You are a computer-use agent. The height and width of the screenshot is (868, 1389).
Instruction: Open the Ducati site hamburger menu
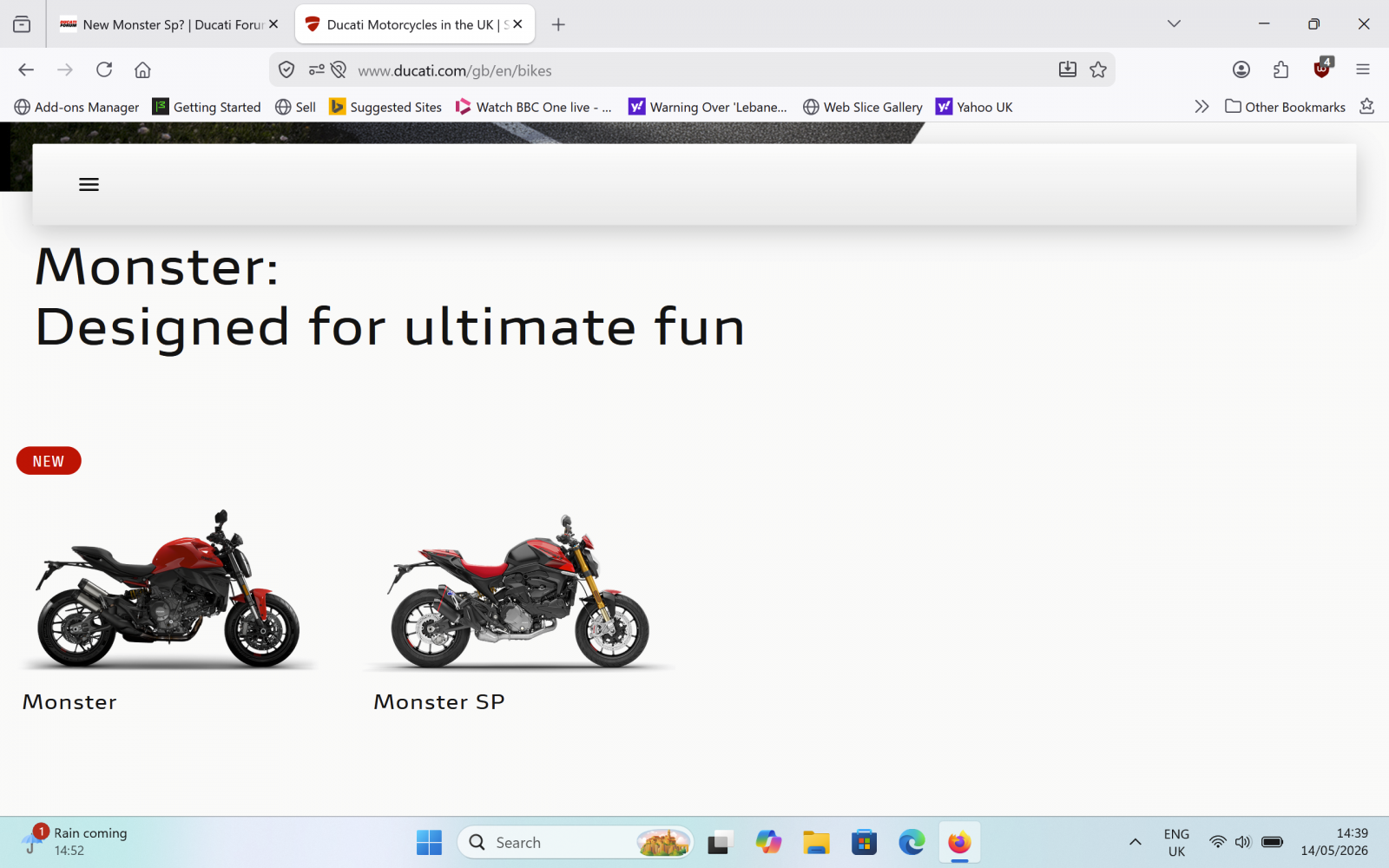click(x=89, y=184)
